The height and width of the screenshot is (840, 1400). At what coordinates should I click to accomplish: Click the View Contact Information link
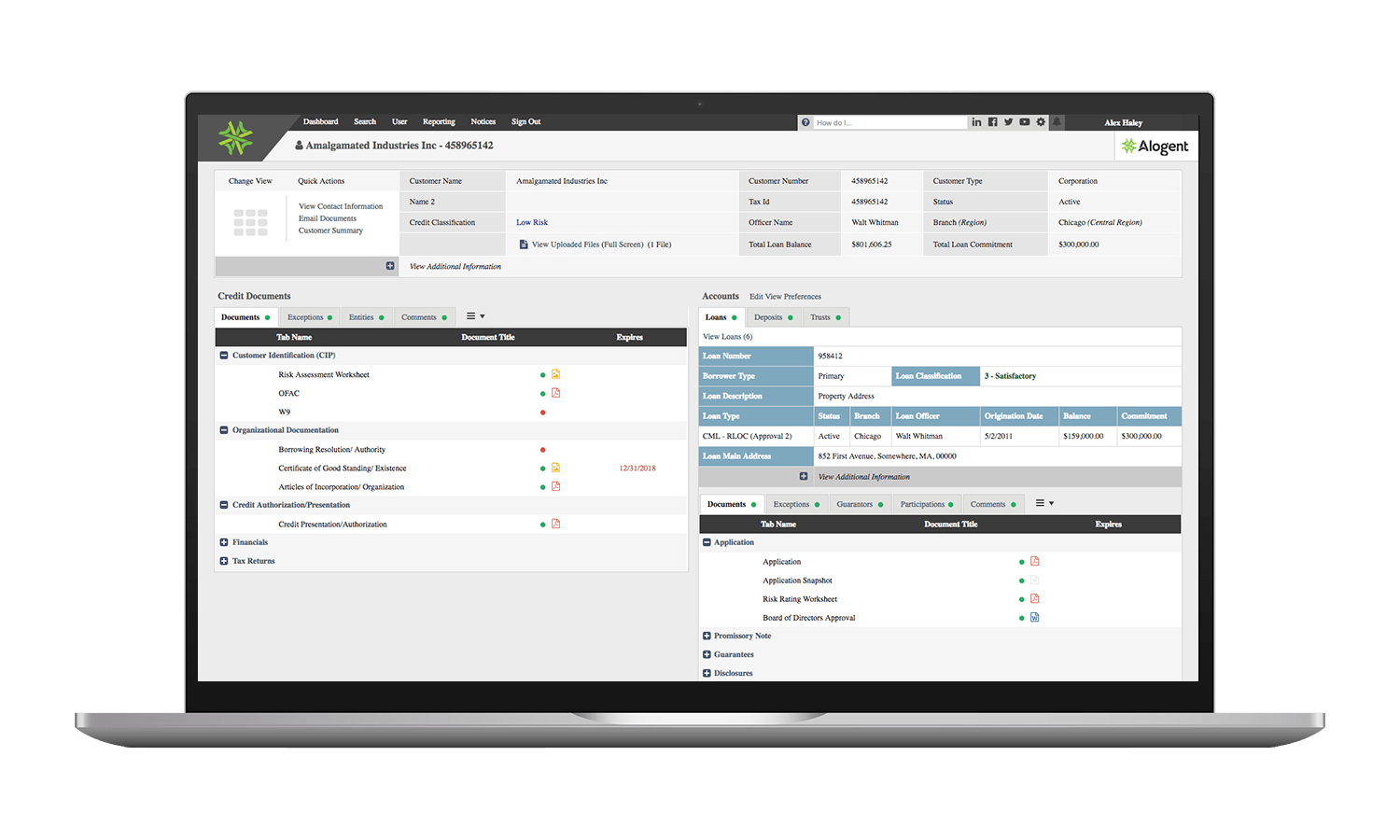(341, 206)
